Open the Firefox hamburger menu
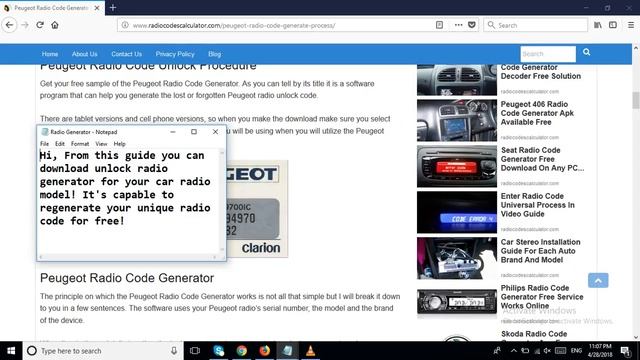Screen dimensions: 640x360 pyautogui.click(x=631, y=25)
